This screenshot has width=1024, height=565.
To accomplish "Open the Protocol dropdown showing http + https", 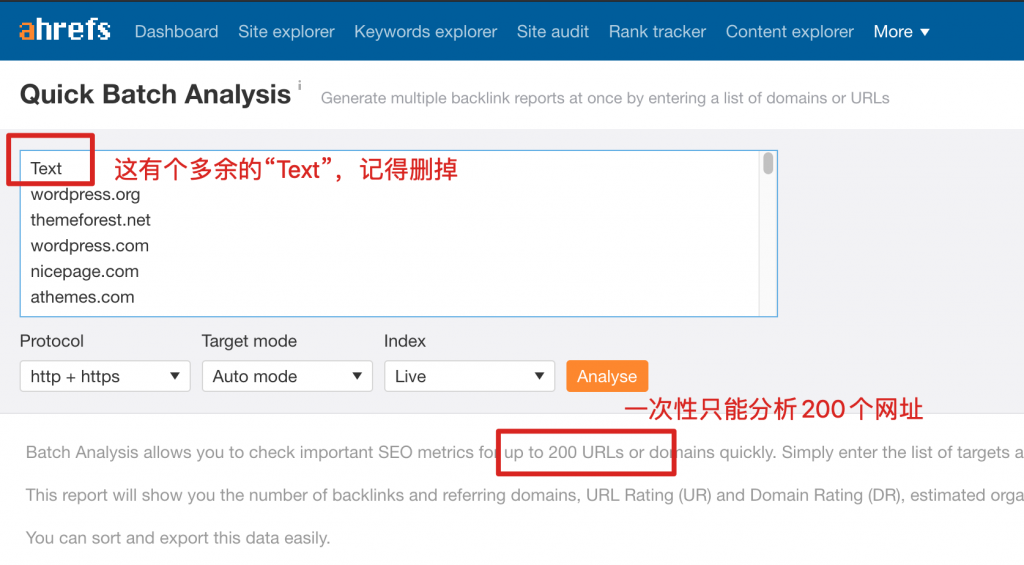I will [104, 376].
